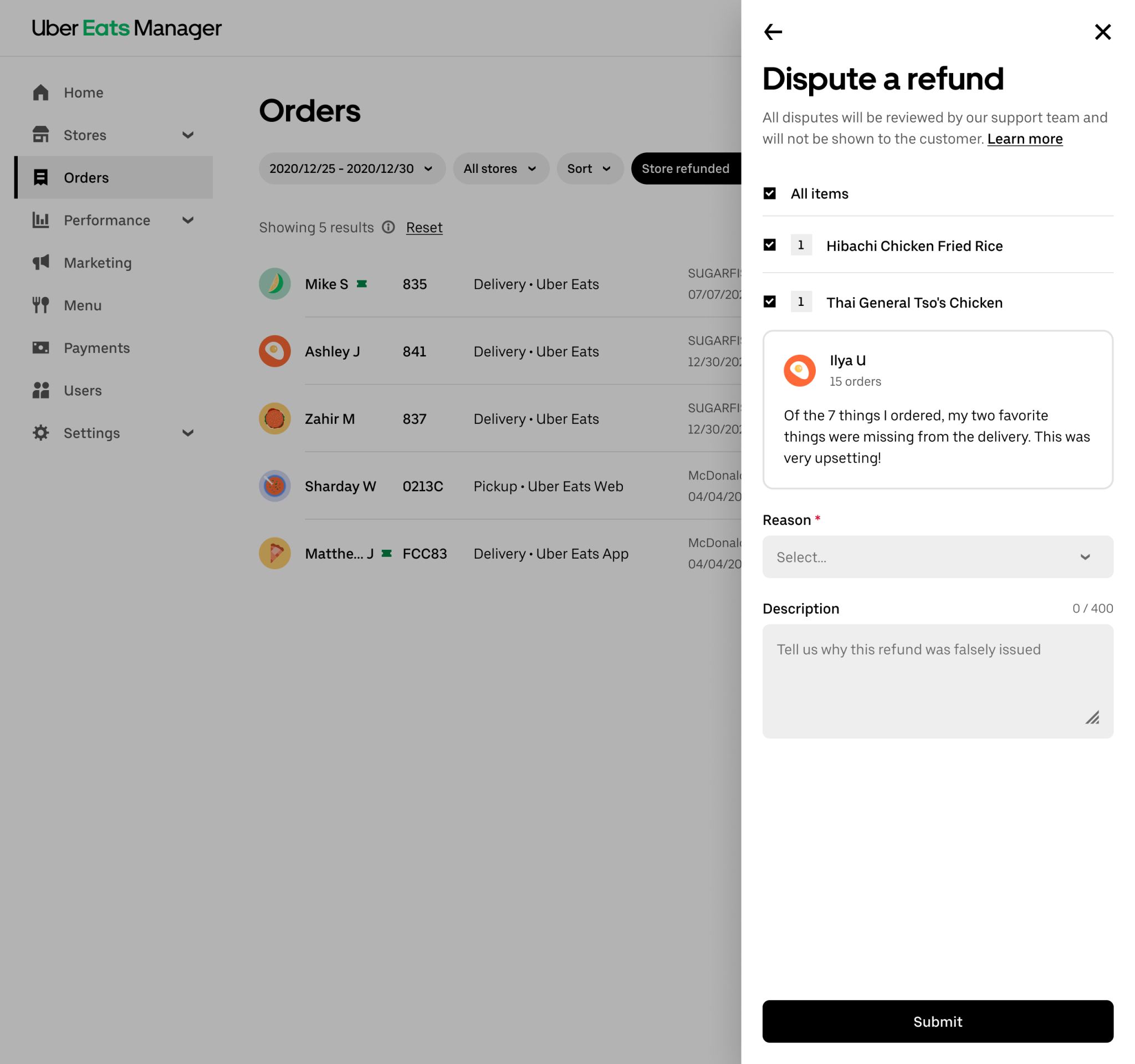Click the 15 orders label under Ilya U
The width and height of the screenshot is (1135, 1064).
(x=855, y=381)
